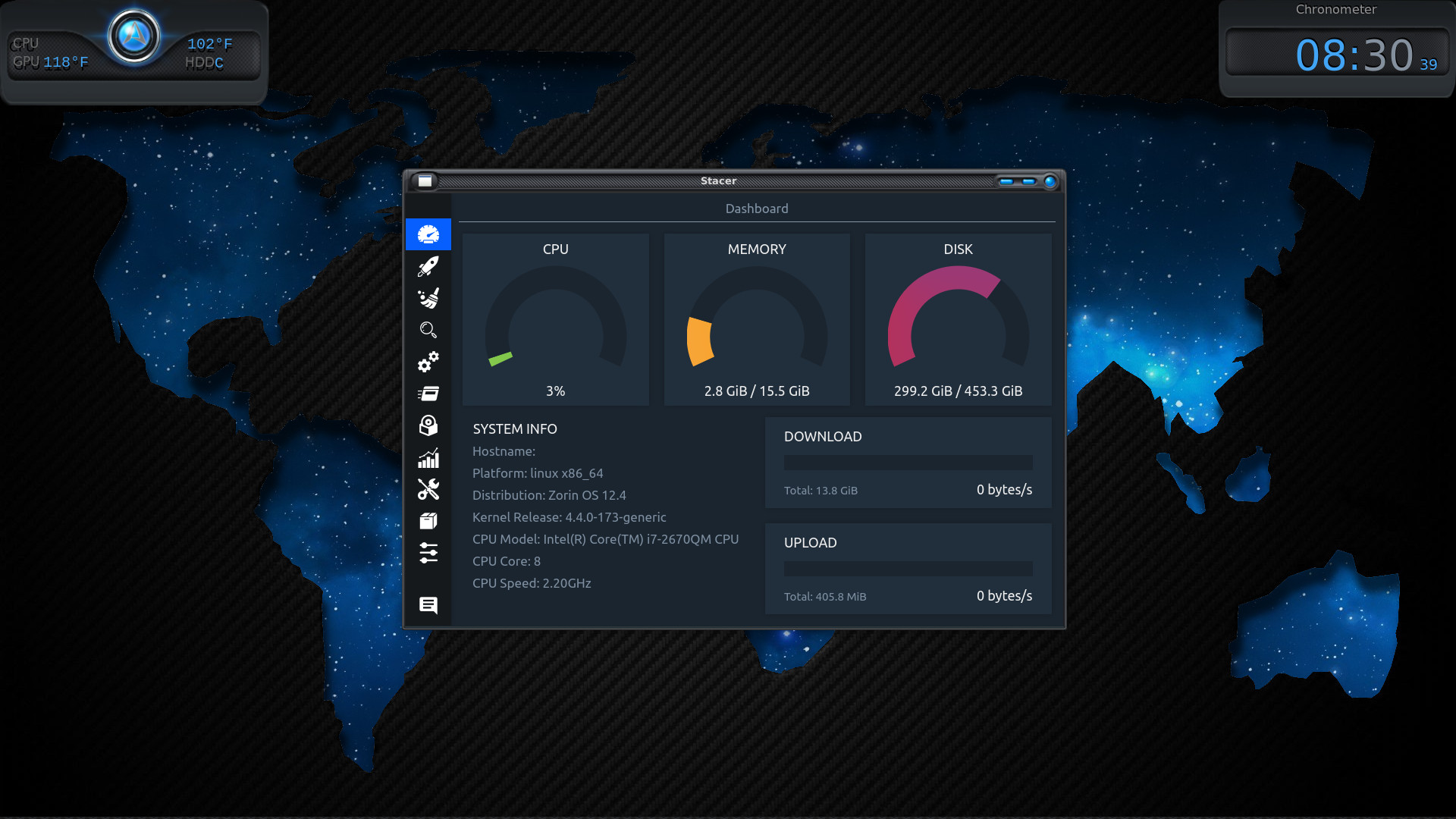The height and width of the screenshot is (819, 1456).
Task: Click the Download speed progress bar
Action: [x=908, y=463]
